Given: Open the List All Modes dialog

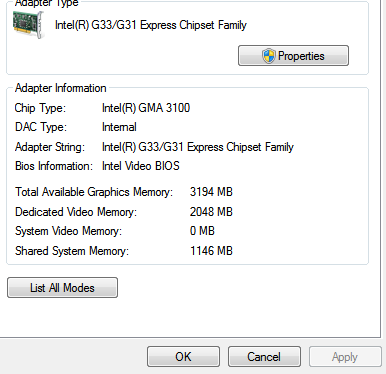Looking at the screenshot, I should click(62, 288).
